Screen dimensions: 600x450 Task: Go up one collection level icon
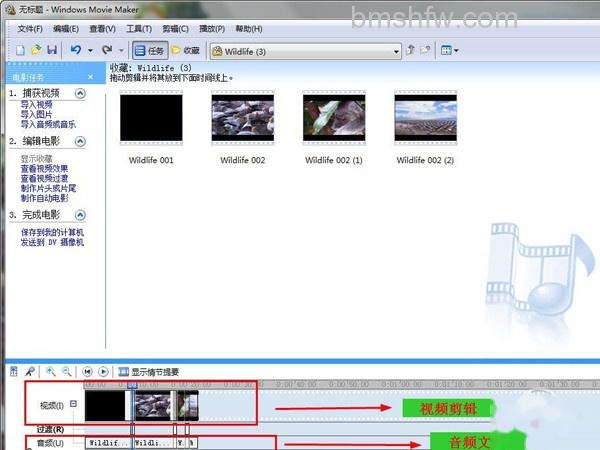pyautogui.click(x=411, y=50)
